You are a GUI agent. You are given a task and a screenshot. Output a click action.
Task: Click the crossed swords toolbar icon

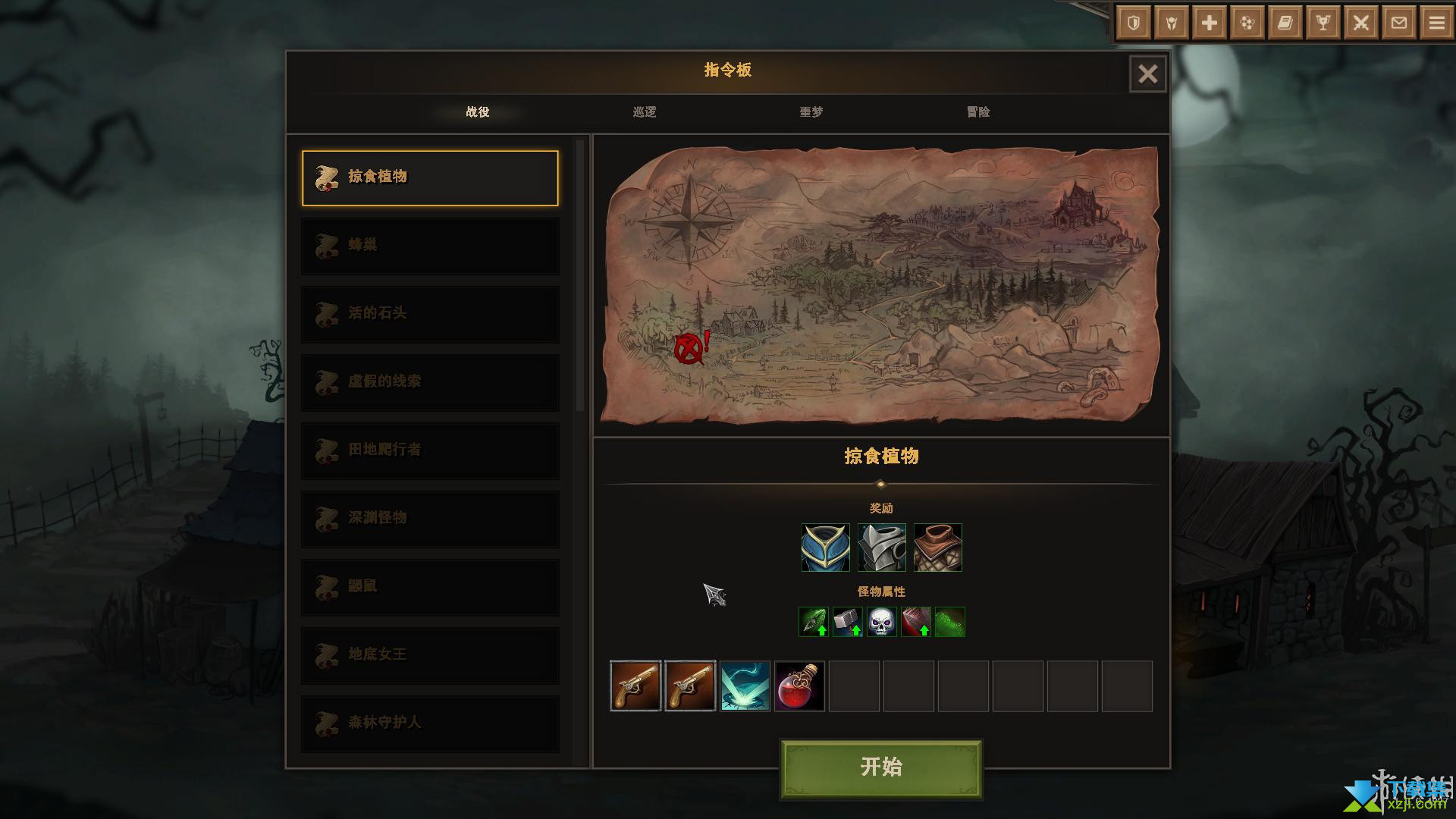1361,23
